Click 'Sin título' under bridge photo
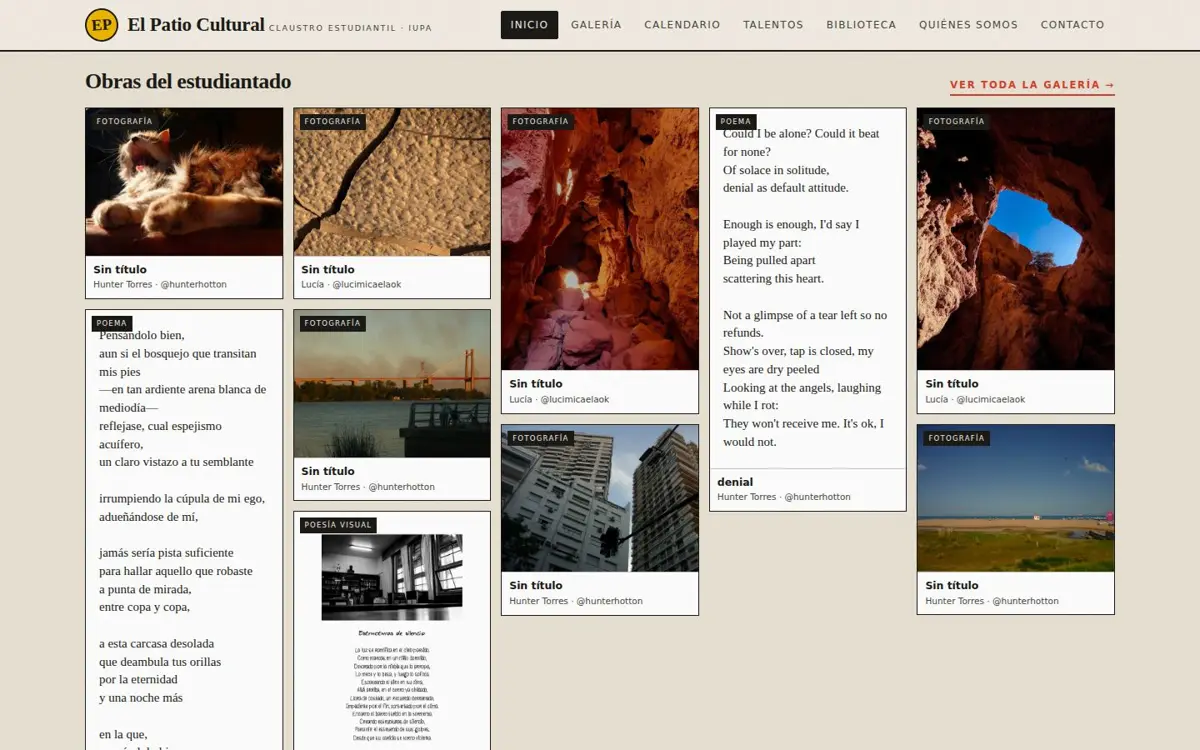The image size is (1200, 750). click(328, 472)
